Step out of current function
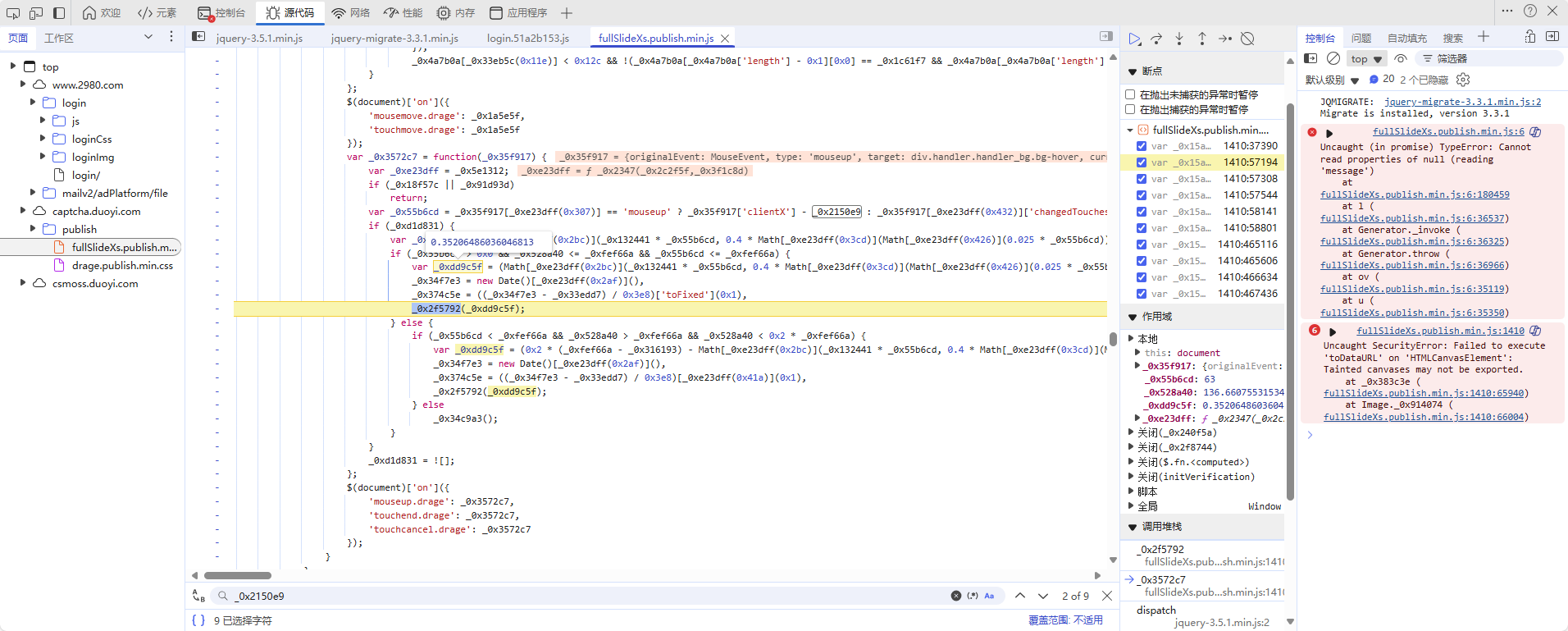 click(x=1202, y=39)
